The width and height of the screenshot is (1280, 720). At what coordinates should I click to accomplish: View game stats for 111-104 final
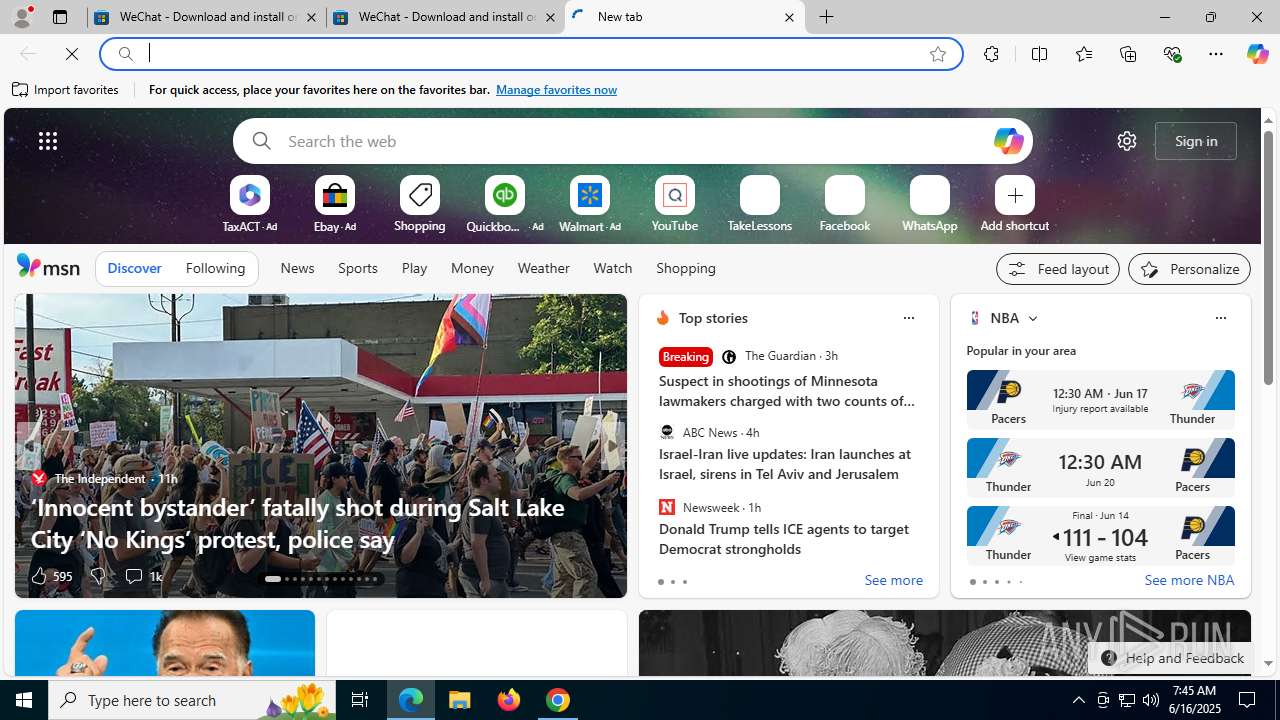[x=1100, y=558]
